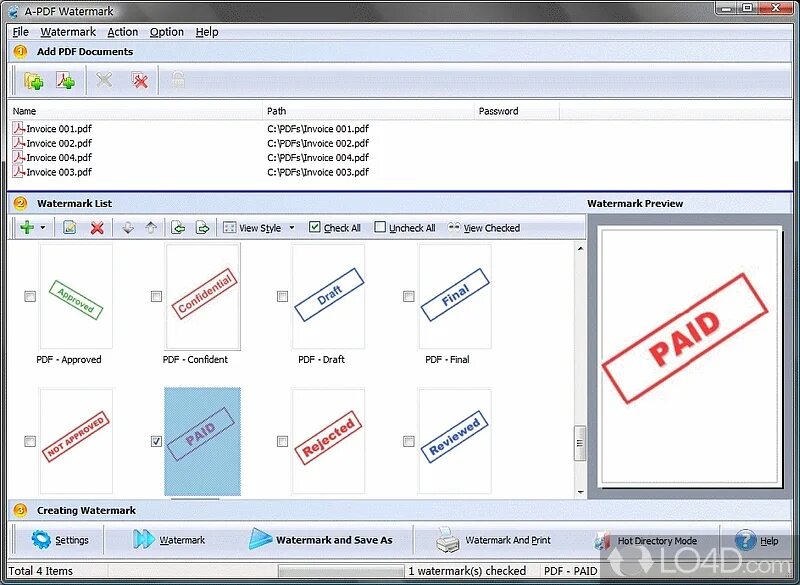This screenshot has height=585, width=800.
Task: Click the C:\PDFs\Invoice 001.pdf path cell
Action: (318, 129)
